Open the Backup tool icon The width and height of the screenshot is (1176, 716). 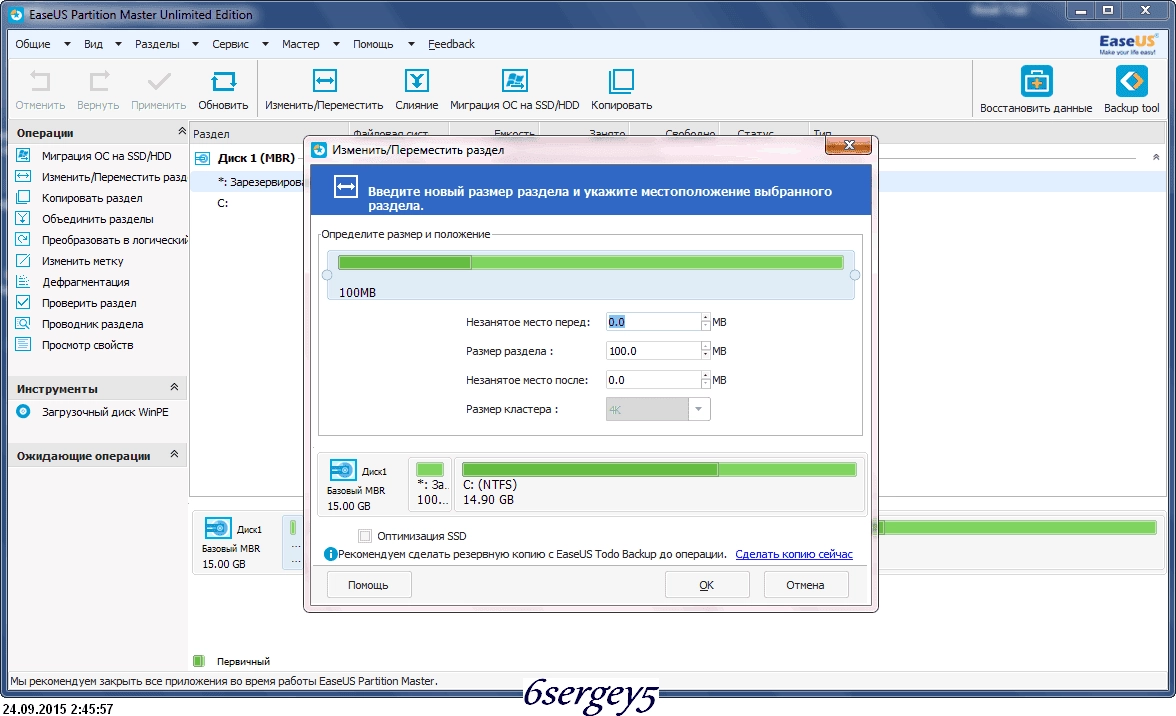(1131, 81)
